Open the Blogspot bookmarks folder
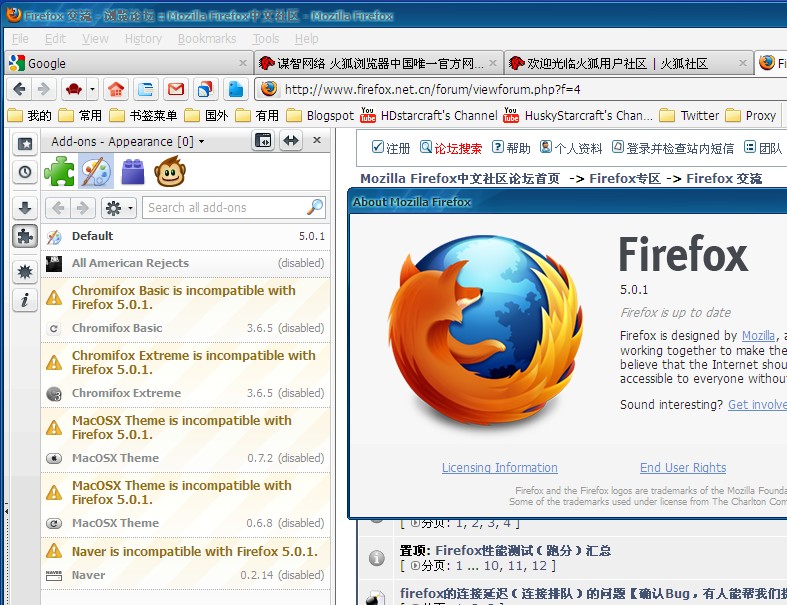The height and width of the screenshot is (605, 787). (320, 115)
